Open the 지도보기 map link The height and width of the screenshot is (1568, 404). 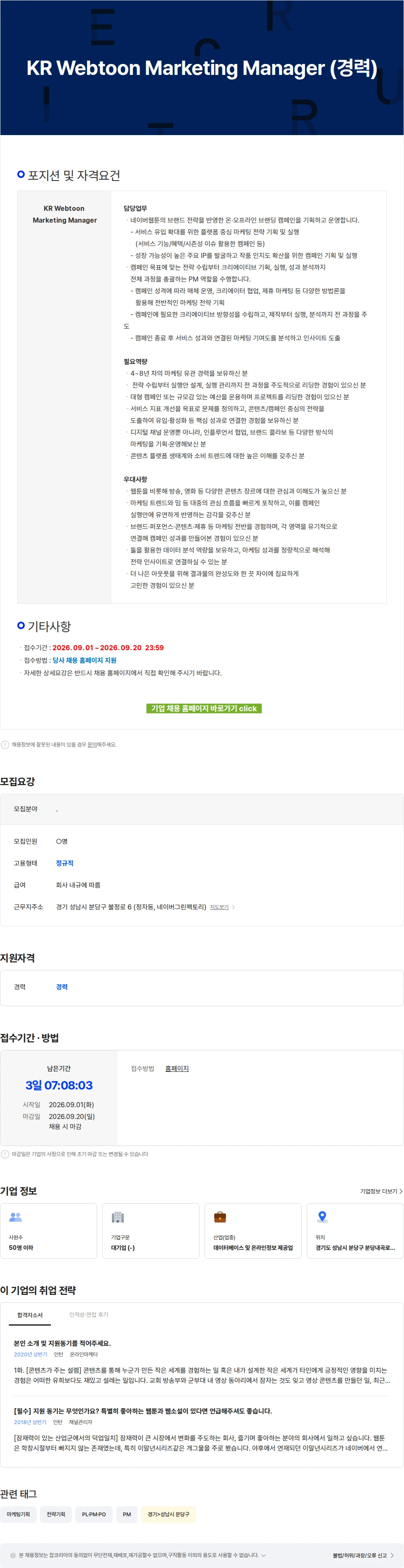pos(219,907)
